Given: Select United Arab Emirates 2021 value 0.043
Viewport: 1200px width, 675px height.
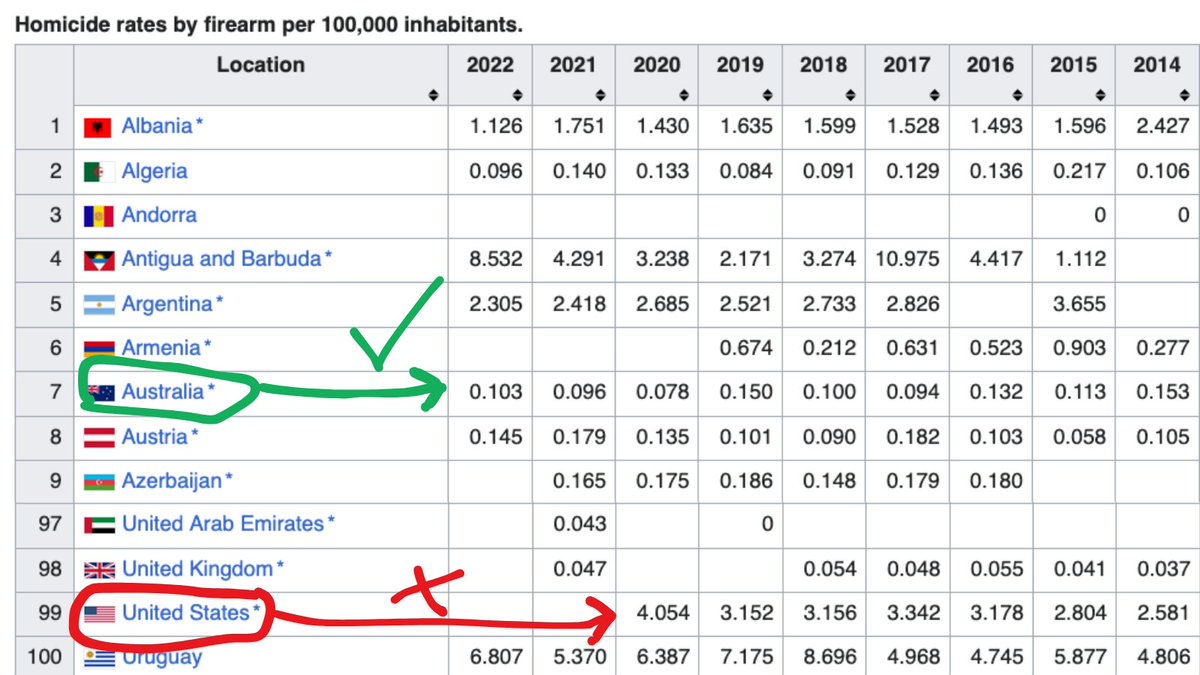Looking at the screenshot, I should click(x=580, y=524).
